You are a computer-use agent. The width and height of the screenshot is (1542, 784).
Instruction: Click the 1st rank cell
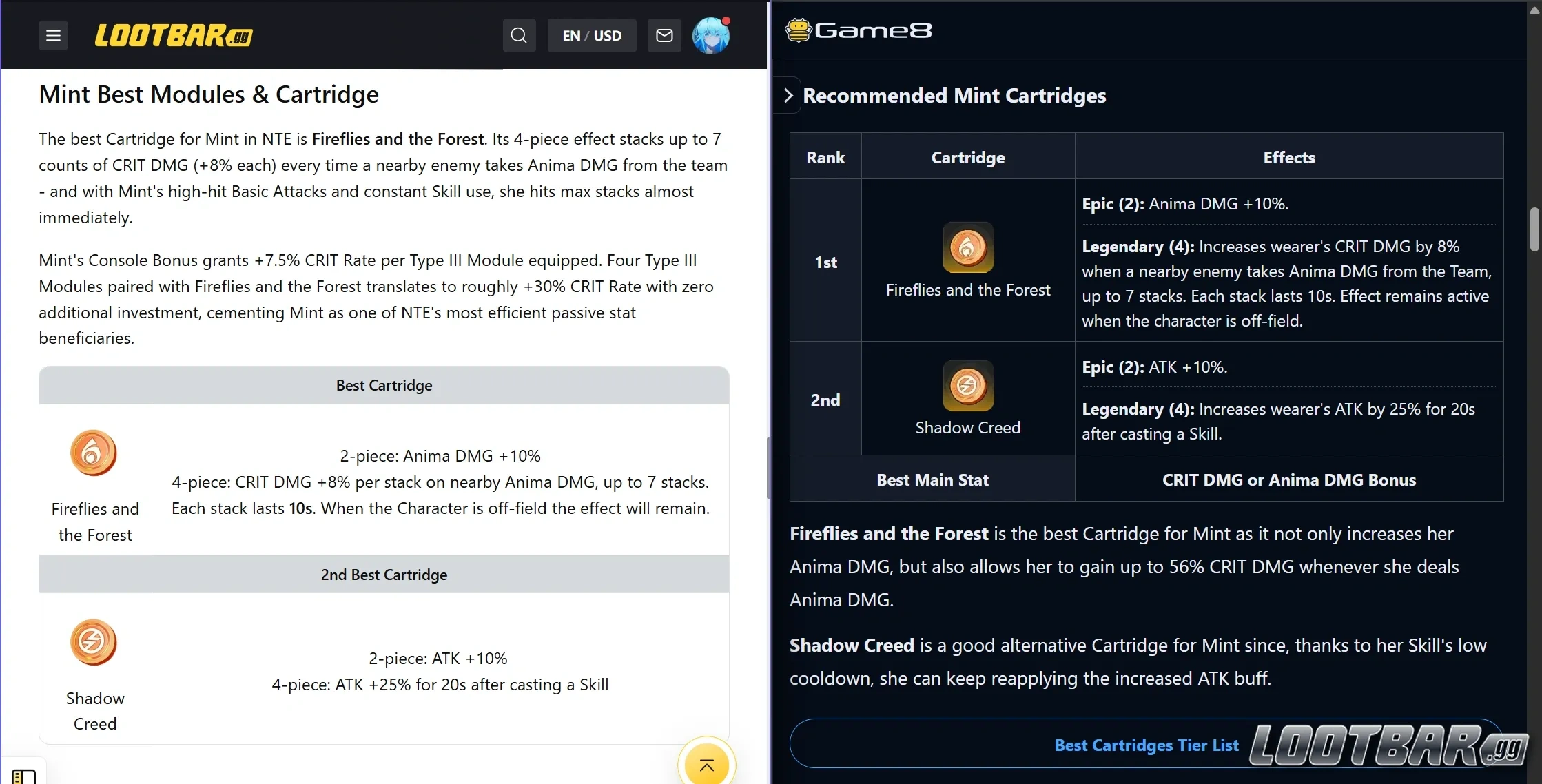(825, 262)
